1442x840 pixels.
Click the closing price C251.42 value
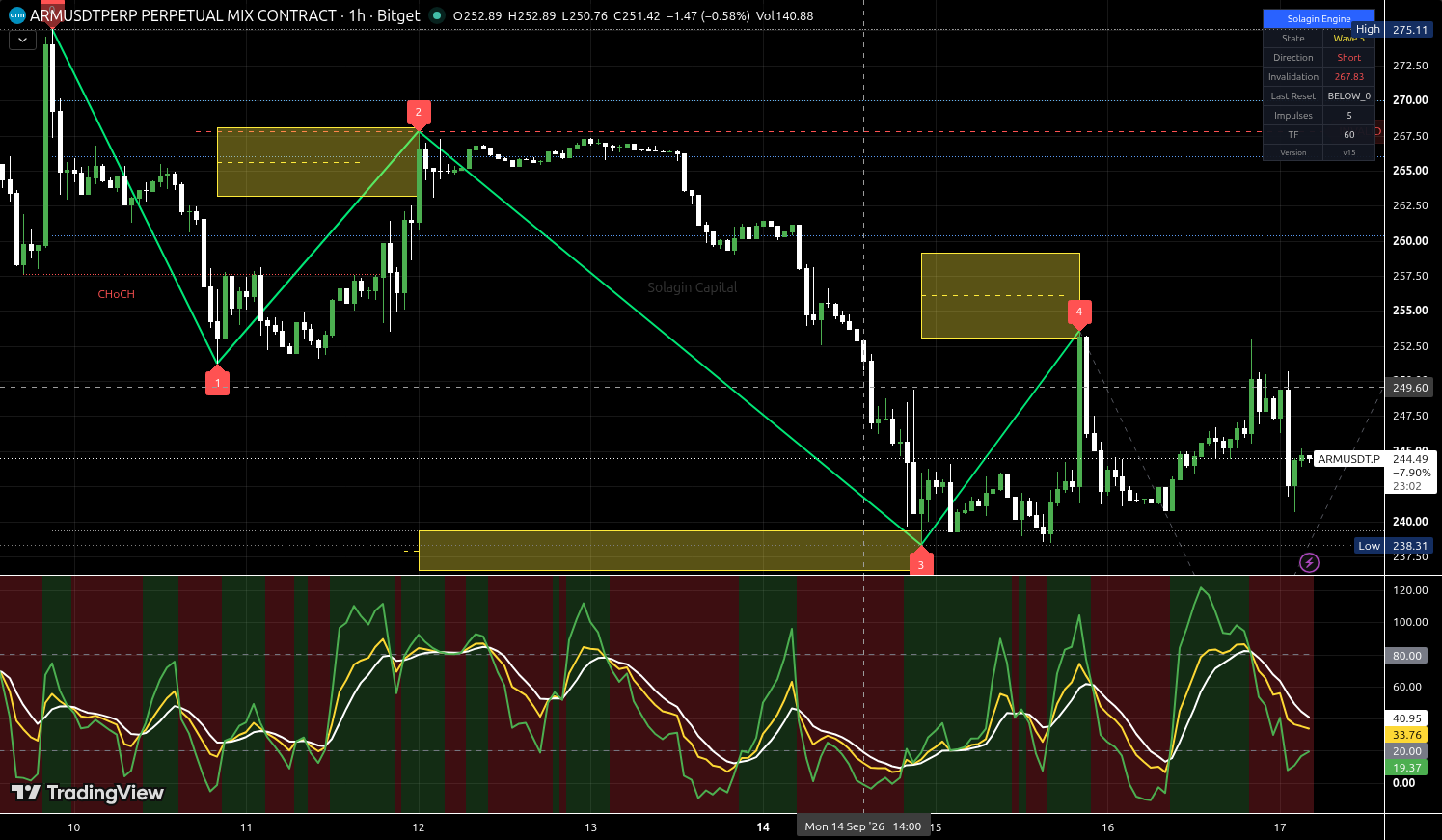(637, 16)
